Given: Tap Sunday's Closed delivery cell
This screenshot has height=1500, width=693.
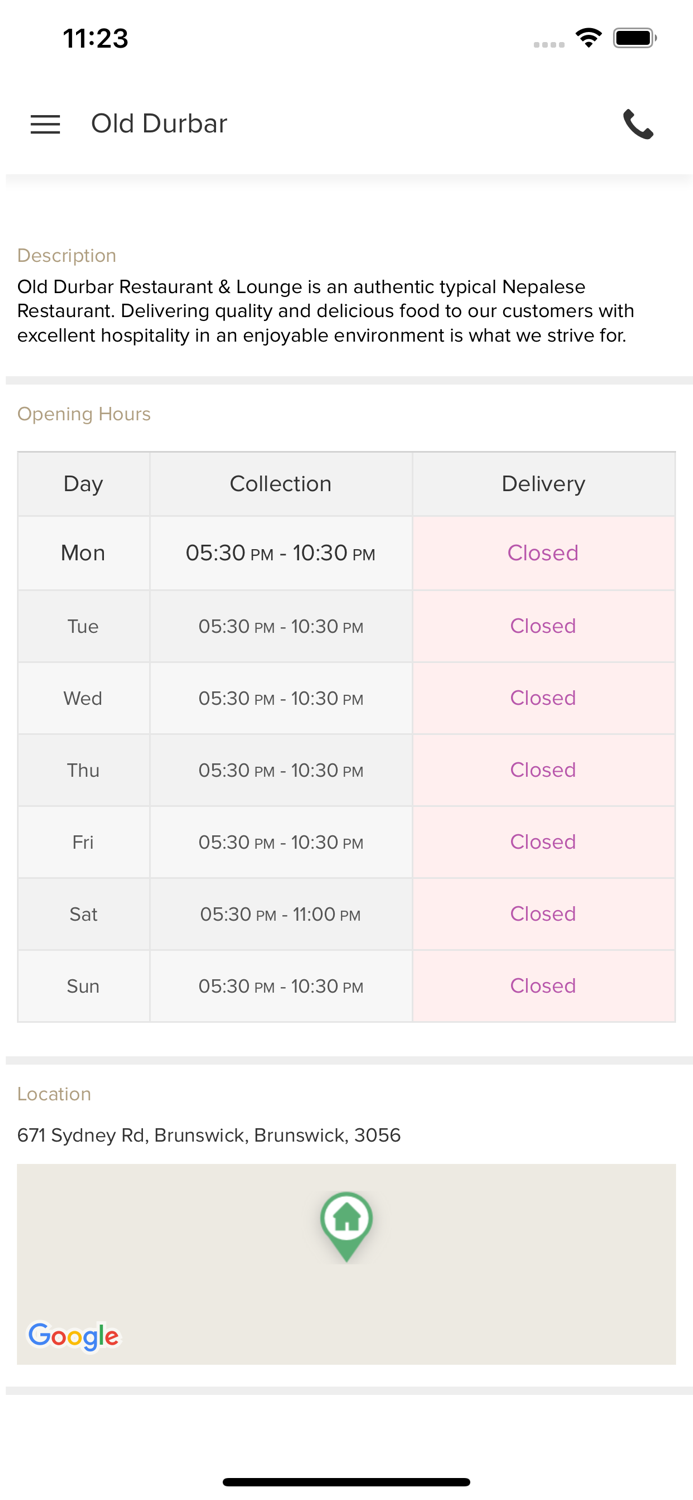Looking at the screenshot, I should tap(543, 986).
